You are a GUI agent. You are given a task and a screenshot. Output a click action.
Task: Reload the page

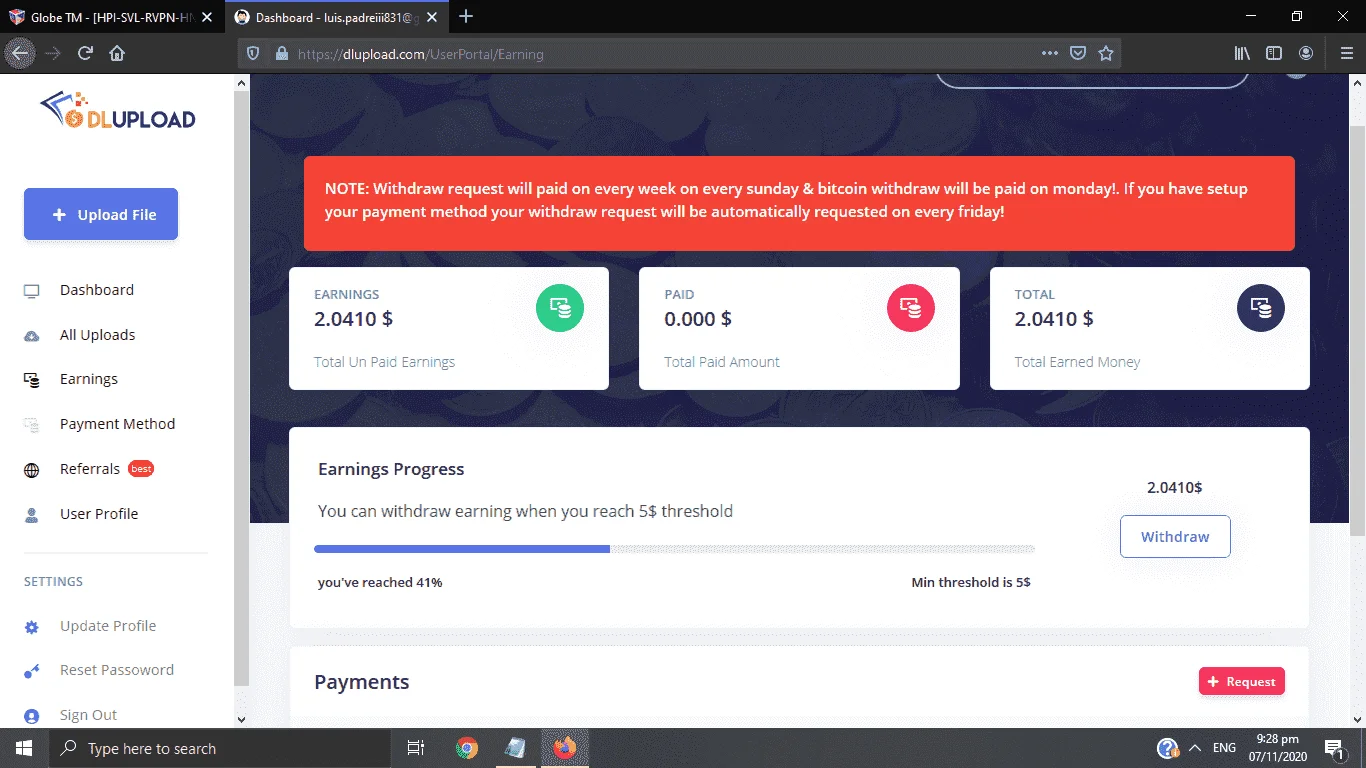[85, 54]
